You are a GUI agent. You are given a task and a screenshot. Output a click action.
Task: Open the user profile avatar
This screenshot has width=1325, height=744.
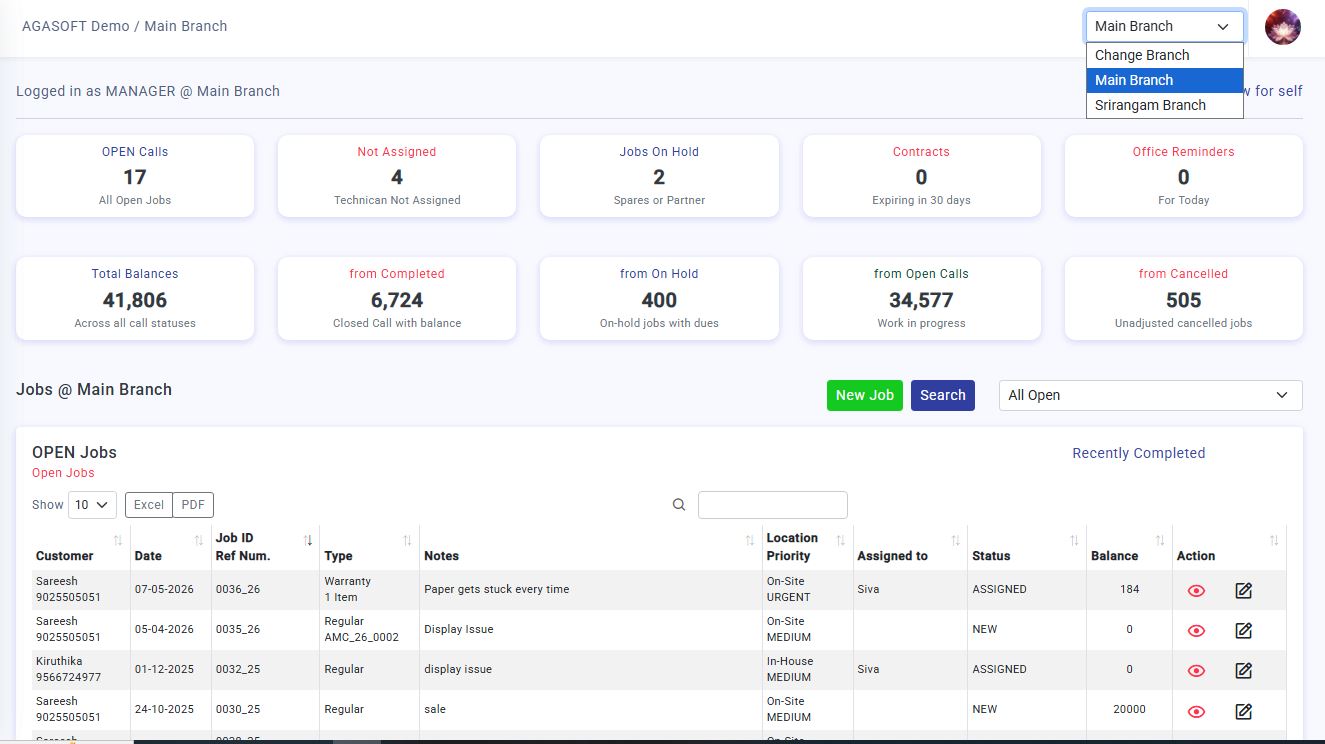[1282, 27]
